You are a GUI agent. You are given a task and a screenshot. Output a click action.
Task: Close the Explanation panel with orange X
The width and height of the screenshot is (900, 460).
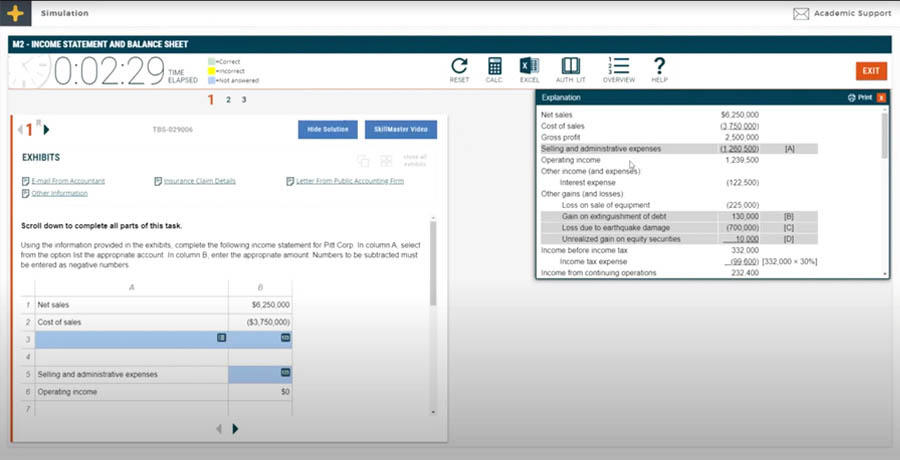pyautogui.click(x=881, y=98)
